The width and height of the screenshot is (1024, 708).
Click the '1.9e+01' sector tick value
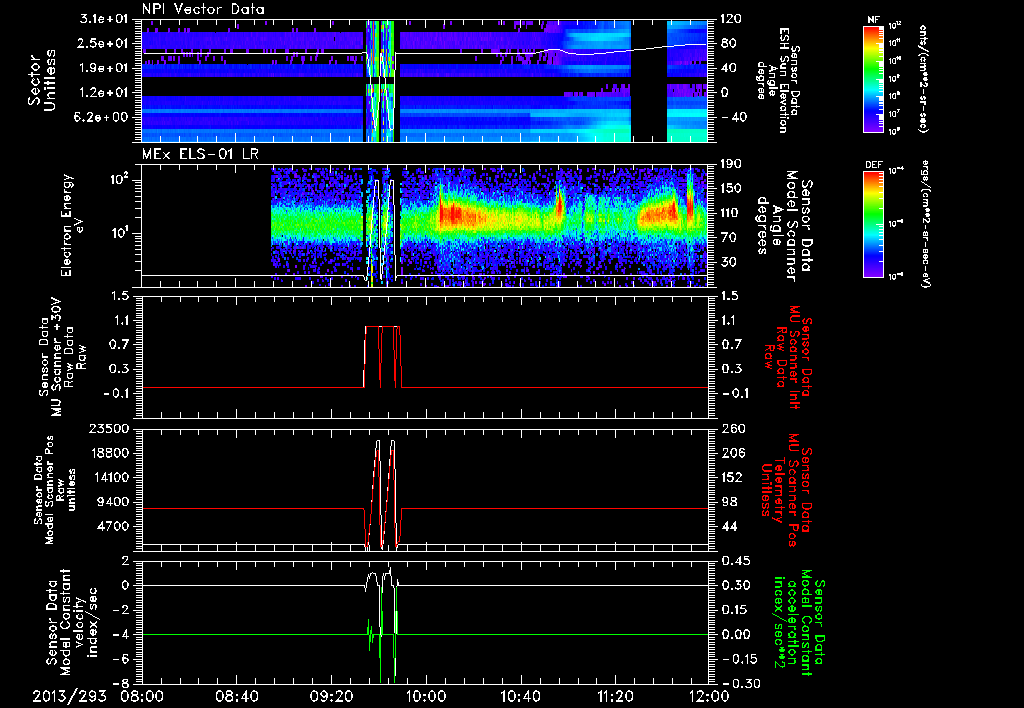coord(105,68)
